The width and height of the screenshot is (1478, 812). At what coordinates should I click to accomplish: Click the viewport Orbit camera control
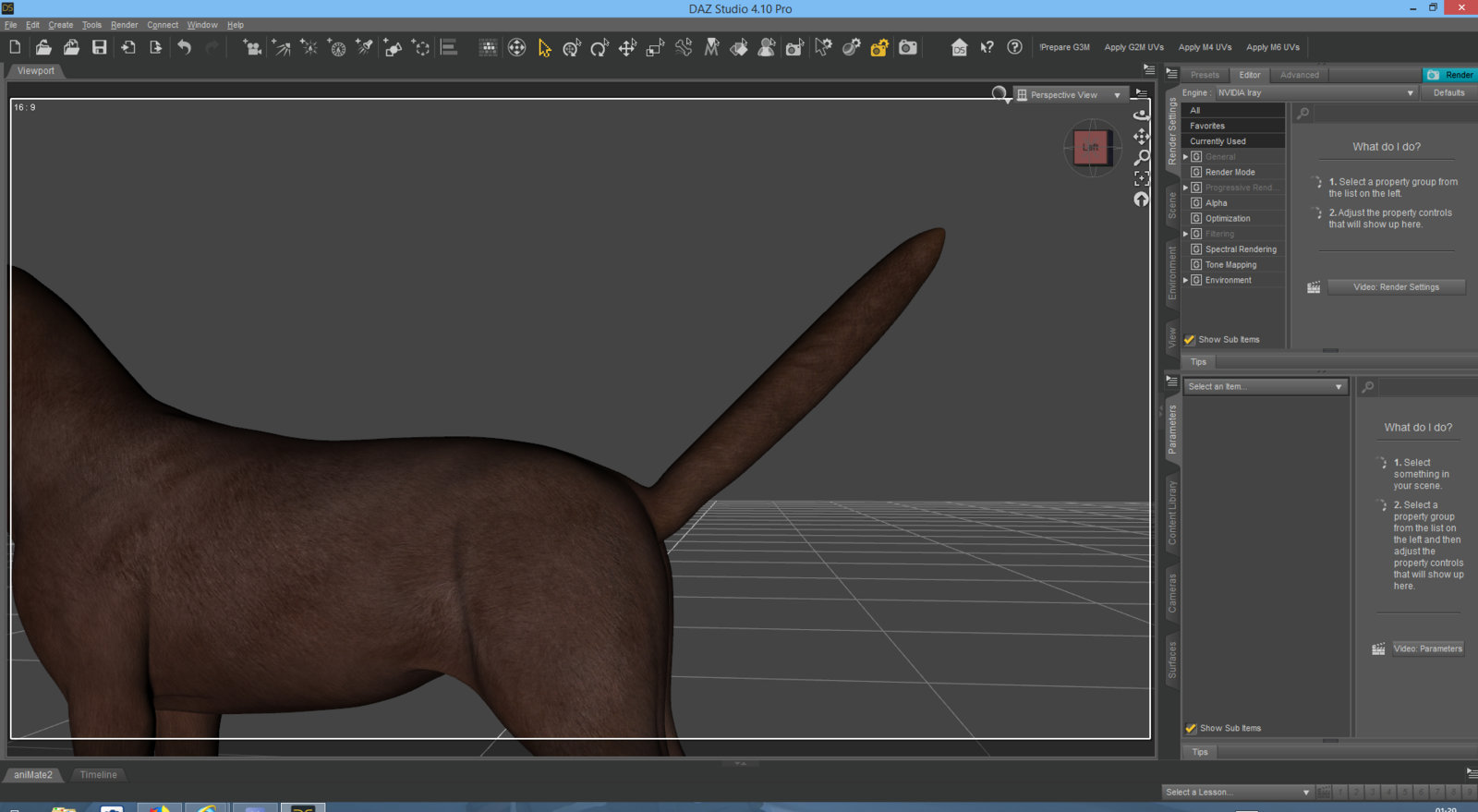click(1142, 115)
